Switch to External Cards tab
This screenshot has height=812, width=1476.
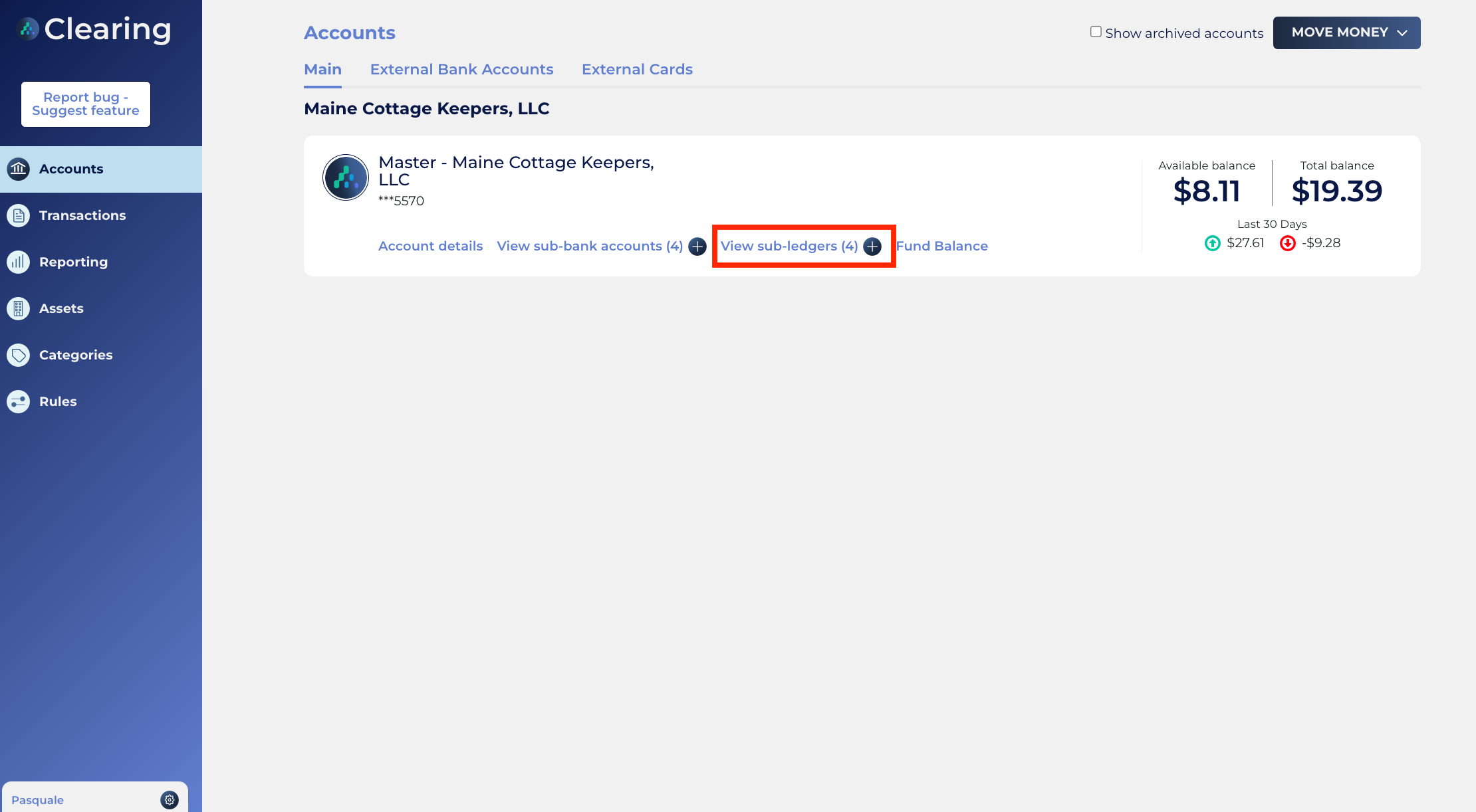(x=637, y=69)
